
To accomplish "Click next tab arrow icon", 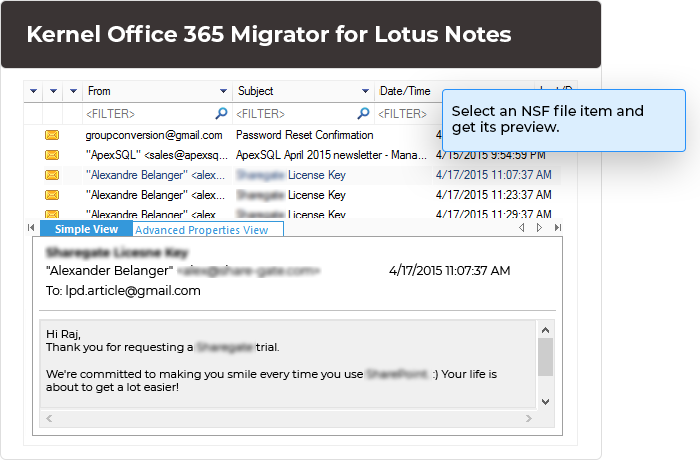I will 539,228.
